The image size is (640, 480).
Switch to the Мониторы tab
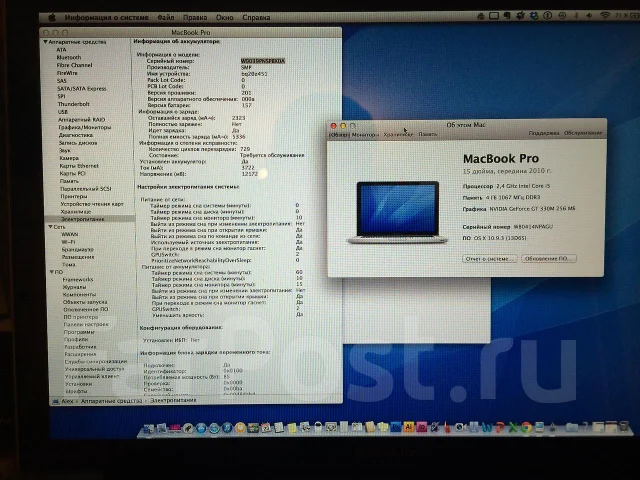pyautogui.click(x=365, y=134)
